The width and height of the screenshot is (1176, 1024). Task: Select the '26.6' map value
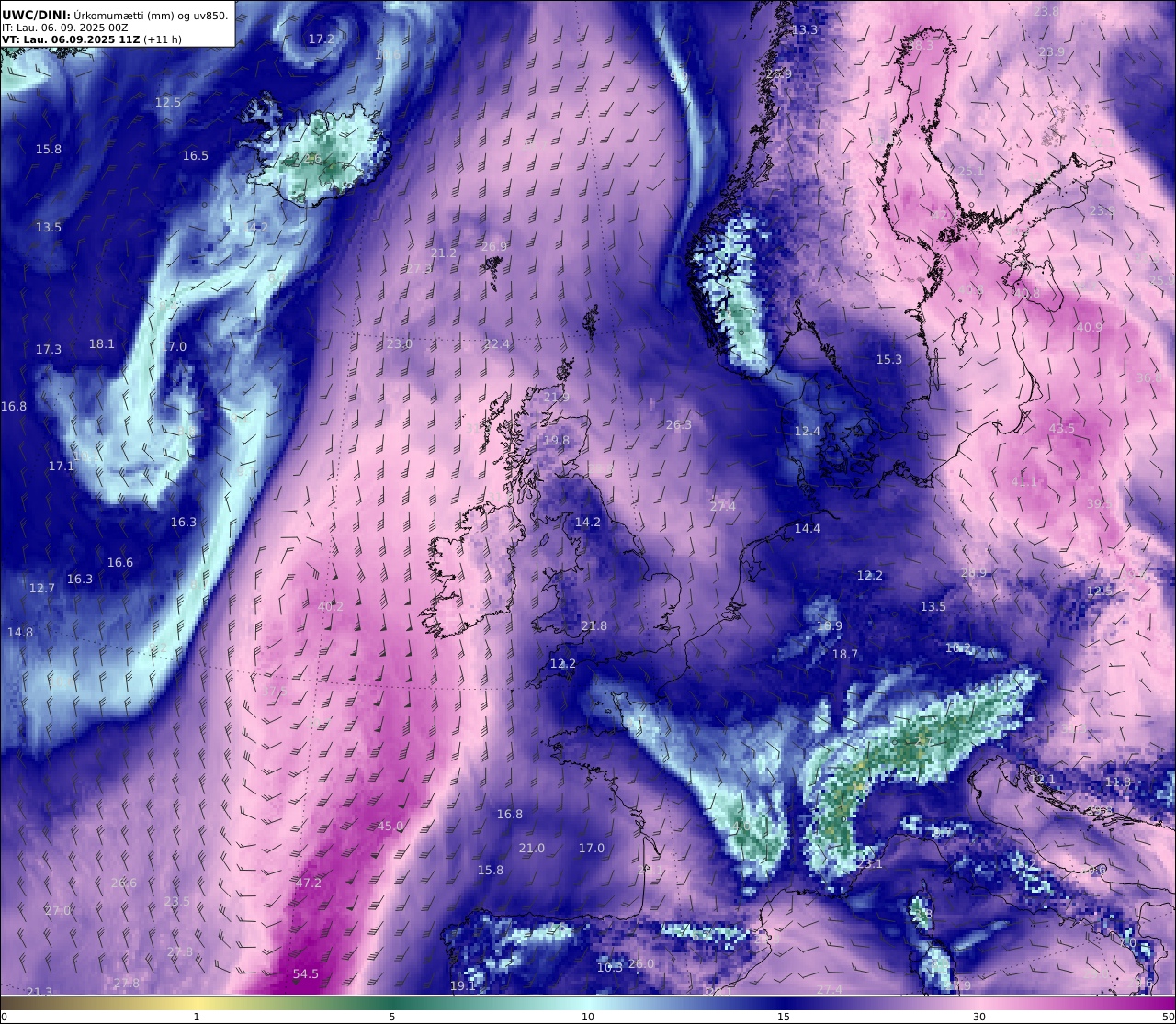click(124, 883)
